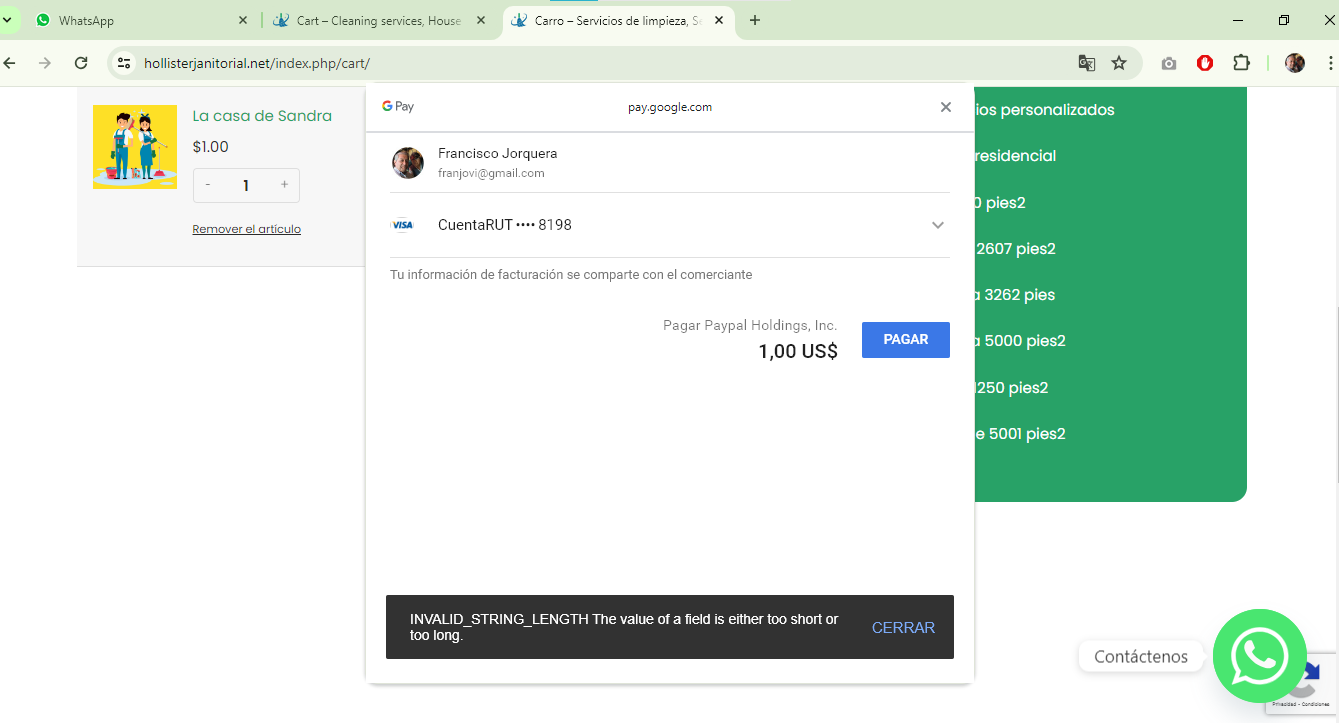Click the address bar URL
Screen dimensions: 1339x723
coord(257,63)
